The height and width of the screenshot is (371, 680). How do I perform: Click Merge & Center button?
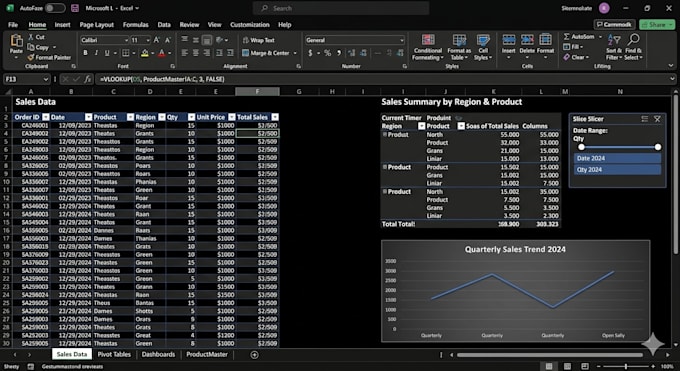266,53
